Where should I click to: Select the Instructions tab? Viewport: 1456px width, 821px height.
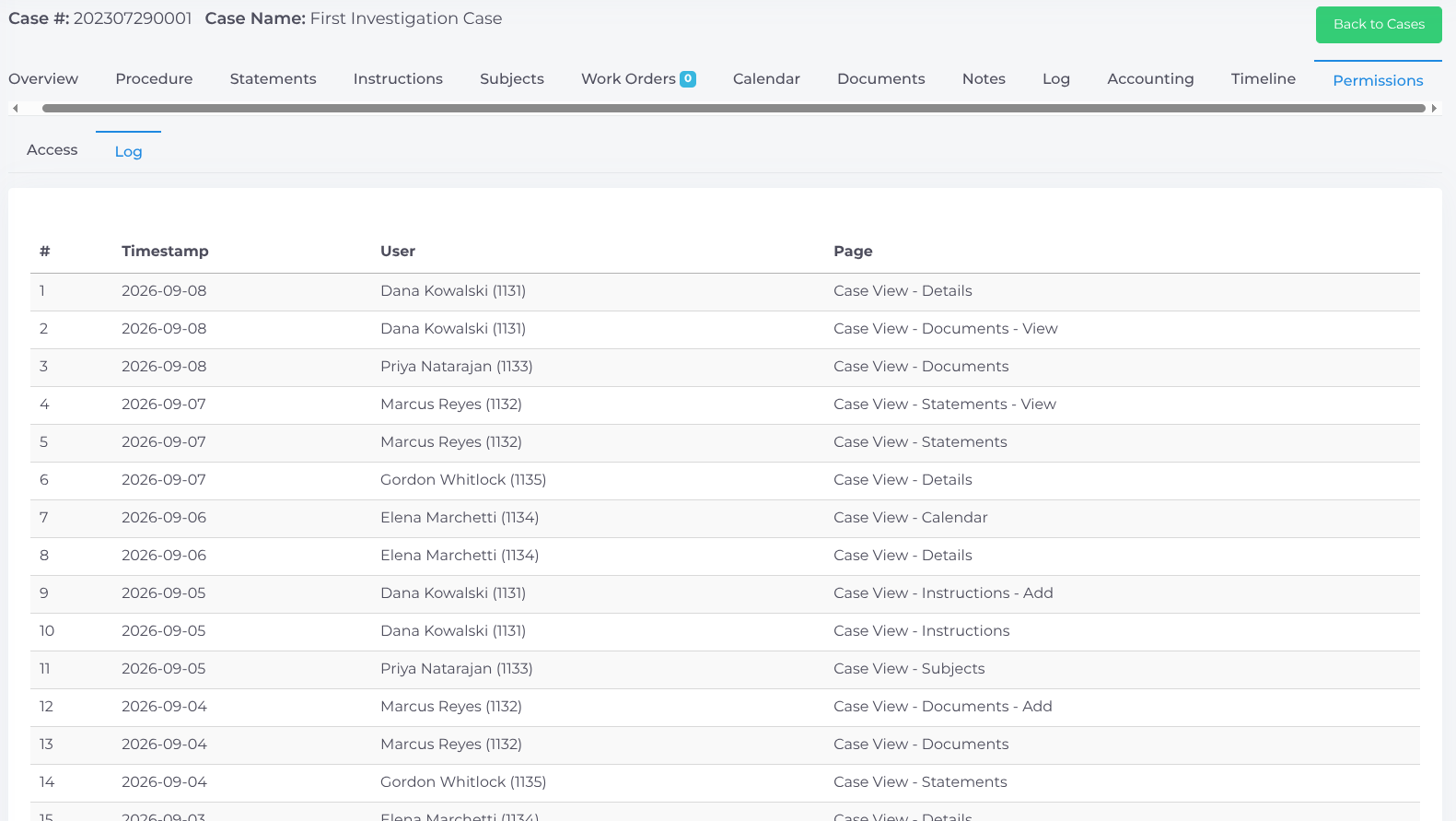tap(398, 79)
